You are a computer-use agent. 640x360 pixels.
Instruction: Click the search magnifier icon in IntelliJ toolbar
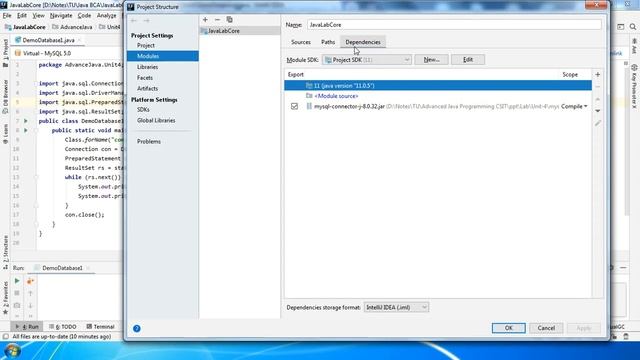[x=633, y=27]
